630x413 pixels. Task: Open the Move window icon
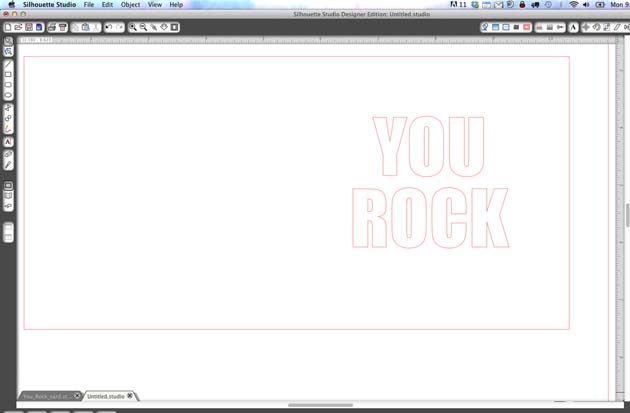click(586, 27)
